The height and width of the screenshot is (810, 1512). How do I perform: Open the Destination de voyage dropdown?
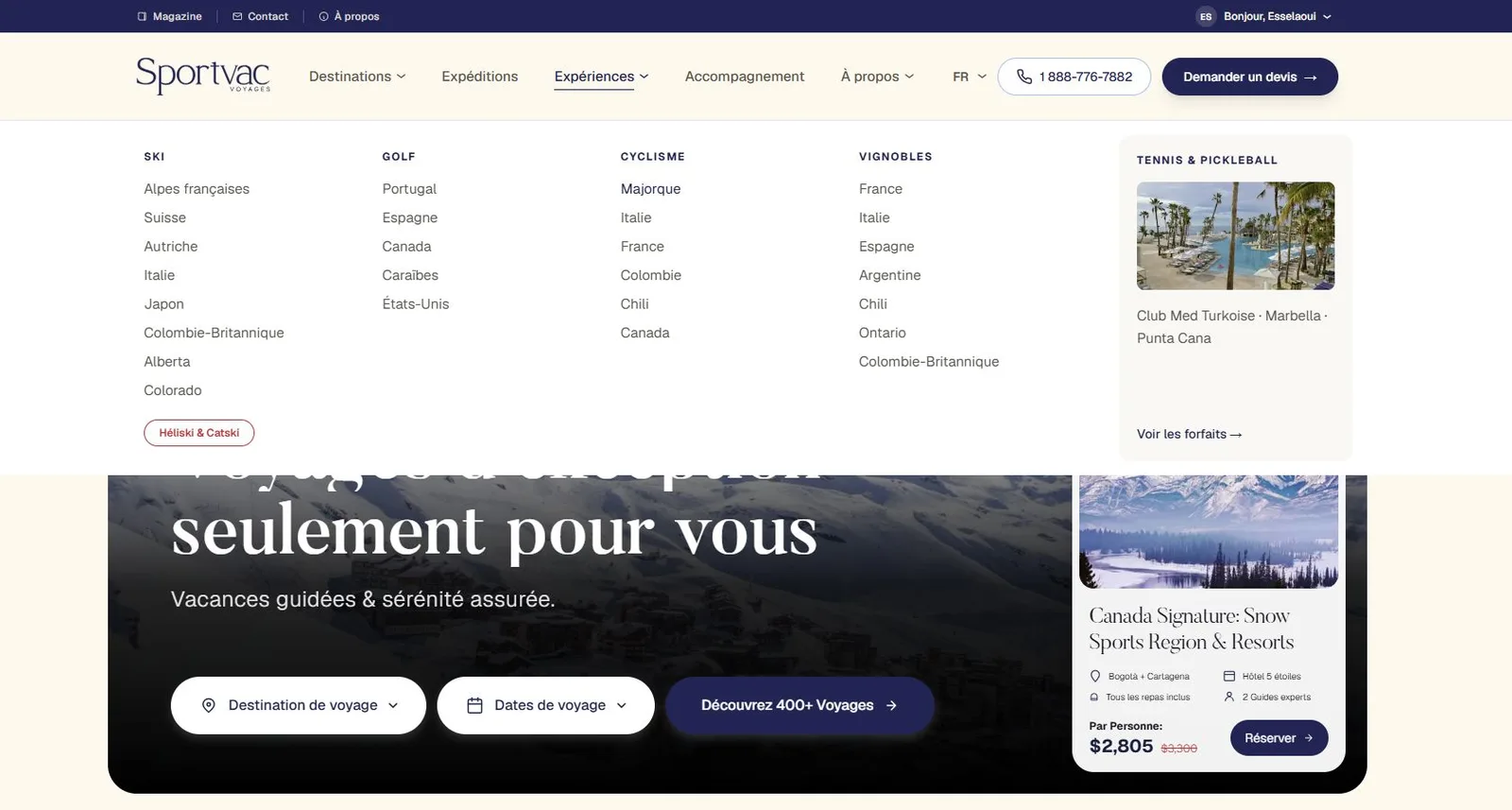[x=299, y=705]
